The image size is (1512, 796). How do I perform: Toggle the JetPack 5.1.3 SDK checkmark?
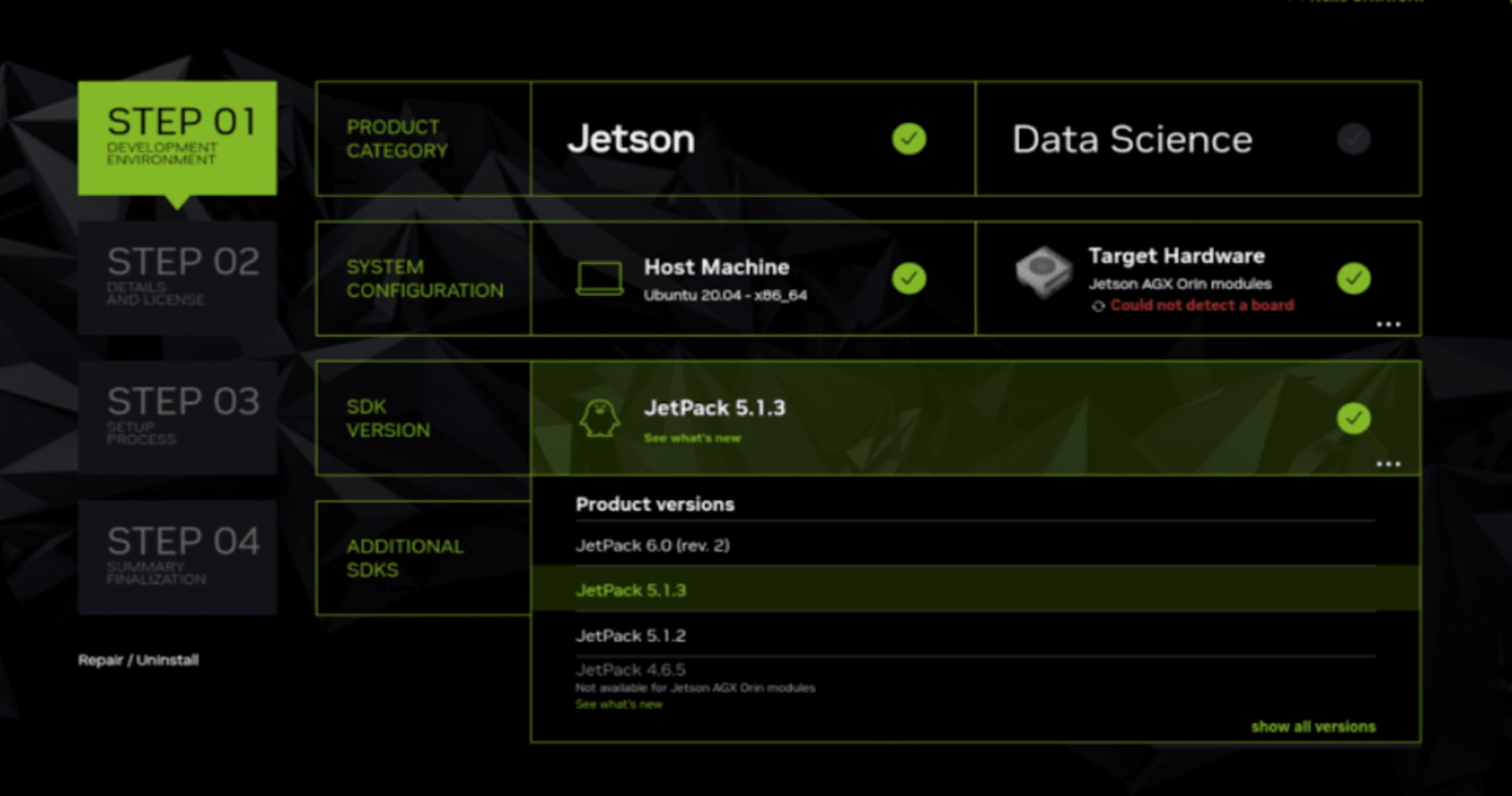(x=1353, y=418)
